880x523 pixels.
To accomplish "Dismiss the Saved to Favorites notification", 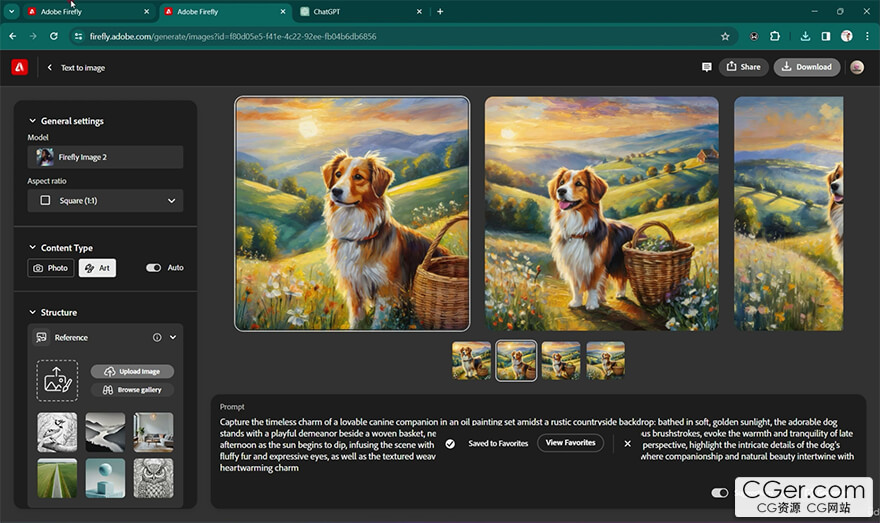I will click(x=628, y=443).
